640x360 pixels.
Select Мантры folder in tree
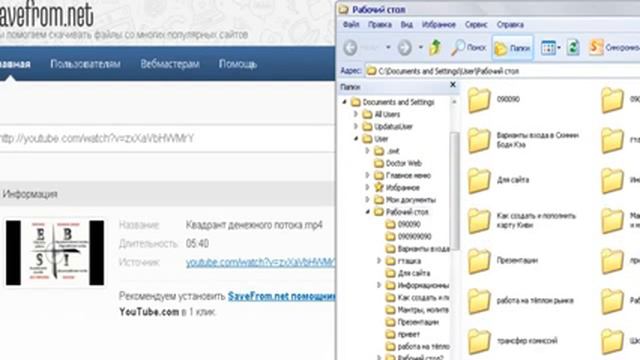(x=417, y=310)
